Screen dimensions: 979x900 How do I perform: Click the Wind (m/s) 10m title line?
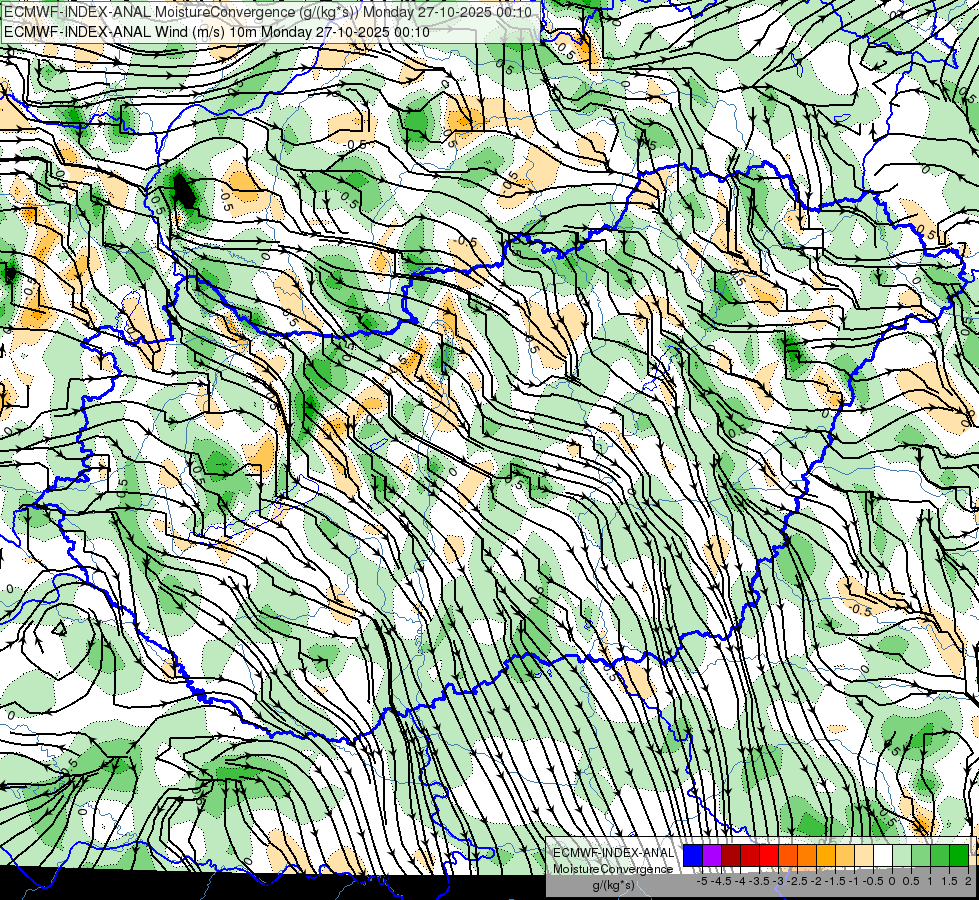[217, 31]
